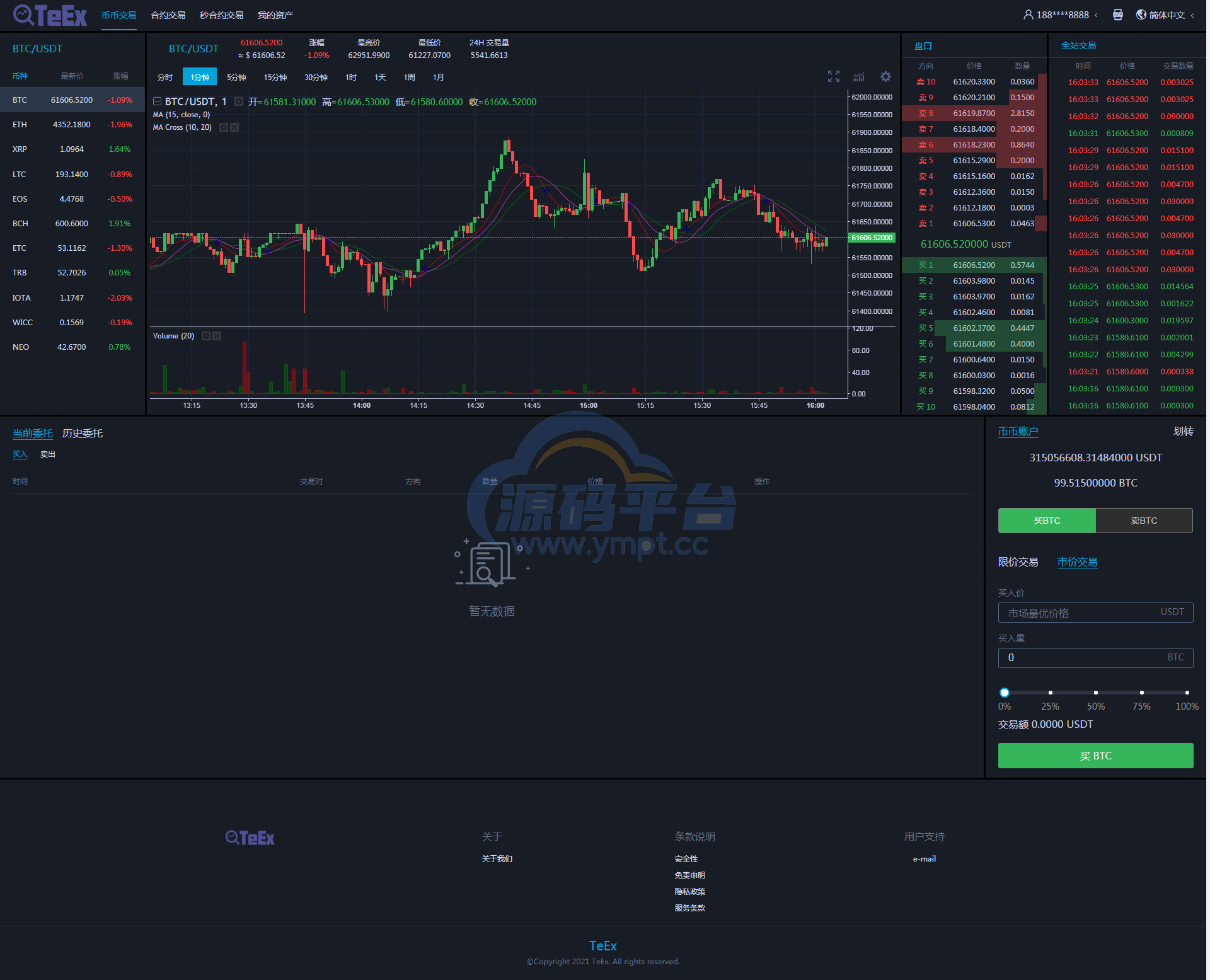Open the 安全性 footer link
Viewport: 1210px width, 980px height.
[x=686, y=859]
